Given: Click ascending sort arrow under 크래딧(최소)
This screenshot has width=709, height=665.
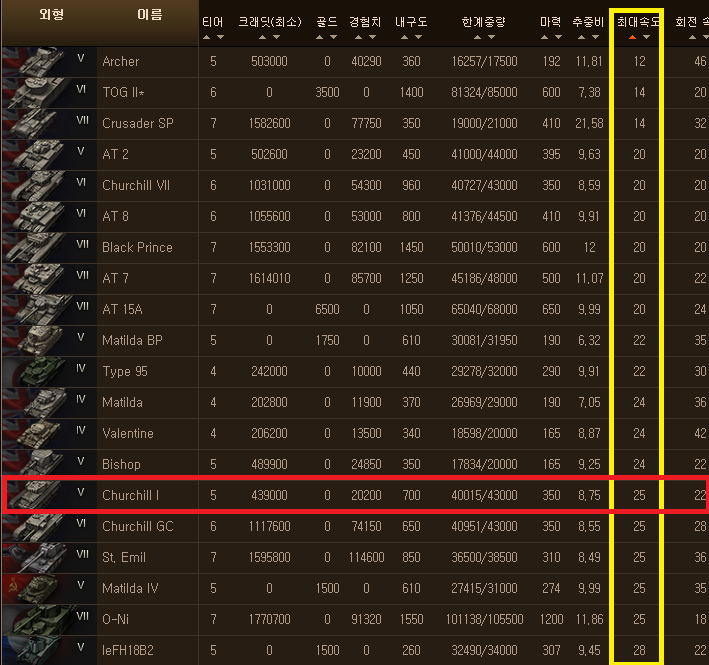Looking at the screenshot, I should pos(262,37).
